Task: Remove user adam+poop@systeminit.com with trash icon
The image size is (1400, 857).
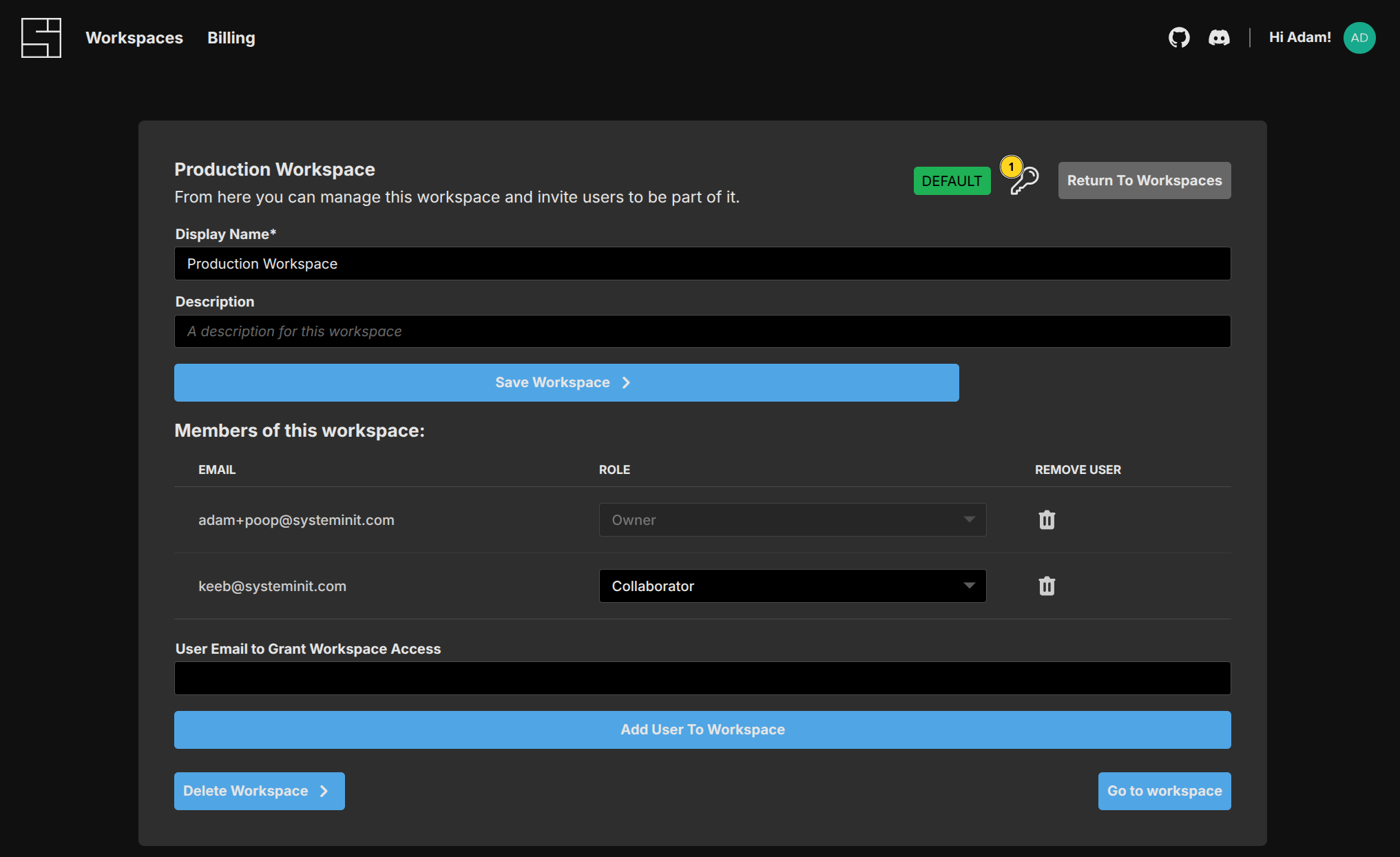Action: point(1047,520)
